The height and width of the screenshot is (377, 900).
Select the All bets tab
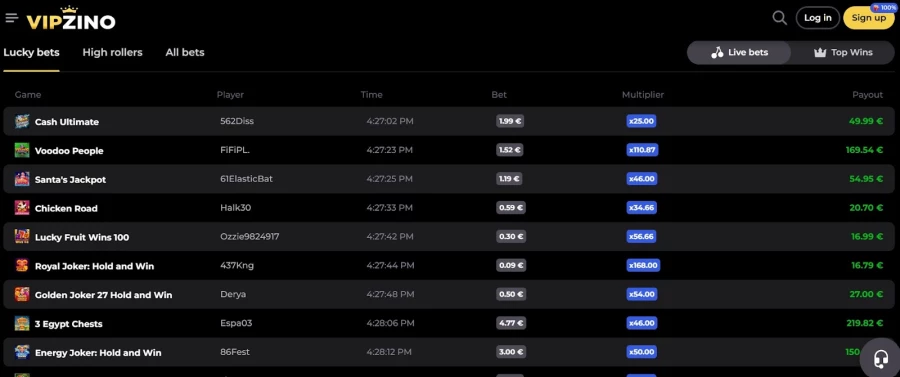pos(185,52)
